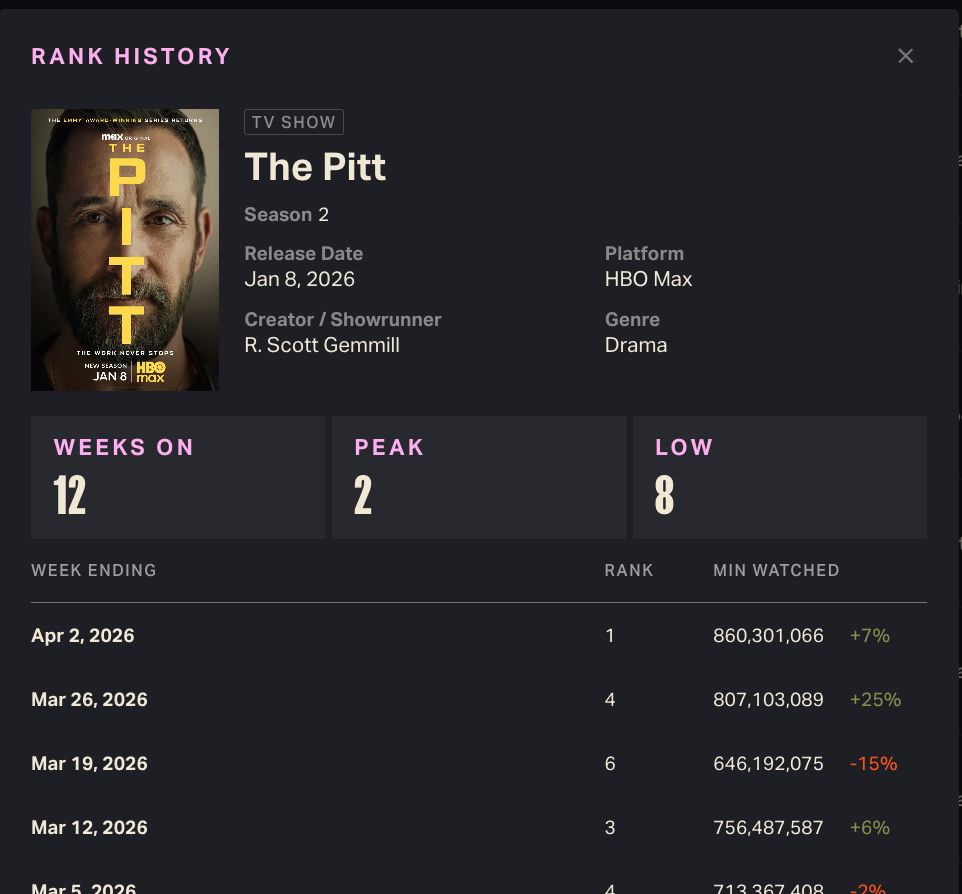The height and width of the screenshot is (894, 962).
Task: Click the 756,487,587 minutes watched value
Action: (x=768, y=828)
